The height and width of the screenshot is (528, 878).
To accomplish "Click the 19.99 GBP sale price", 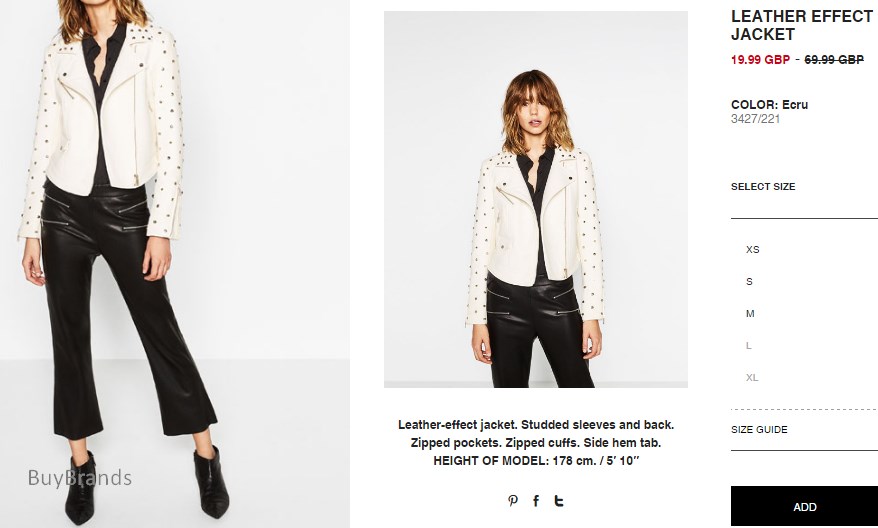I will coord(760,59).
